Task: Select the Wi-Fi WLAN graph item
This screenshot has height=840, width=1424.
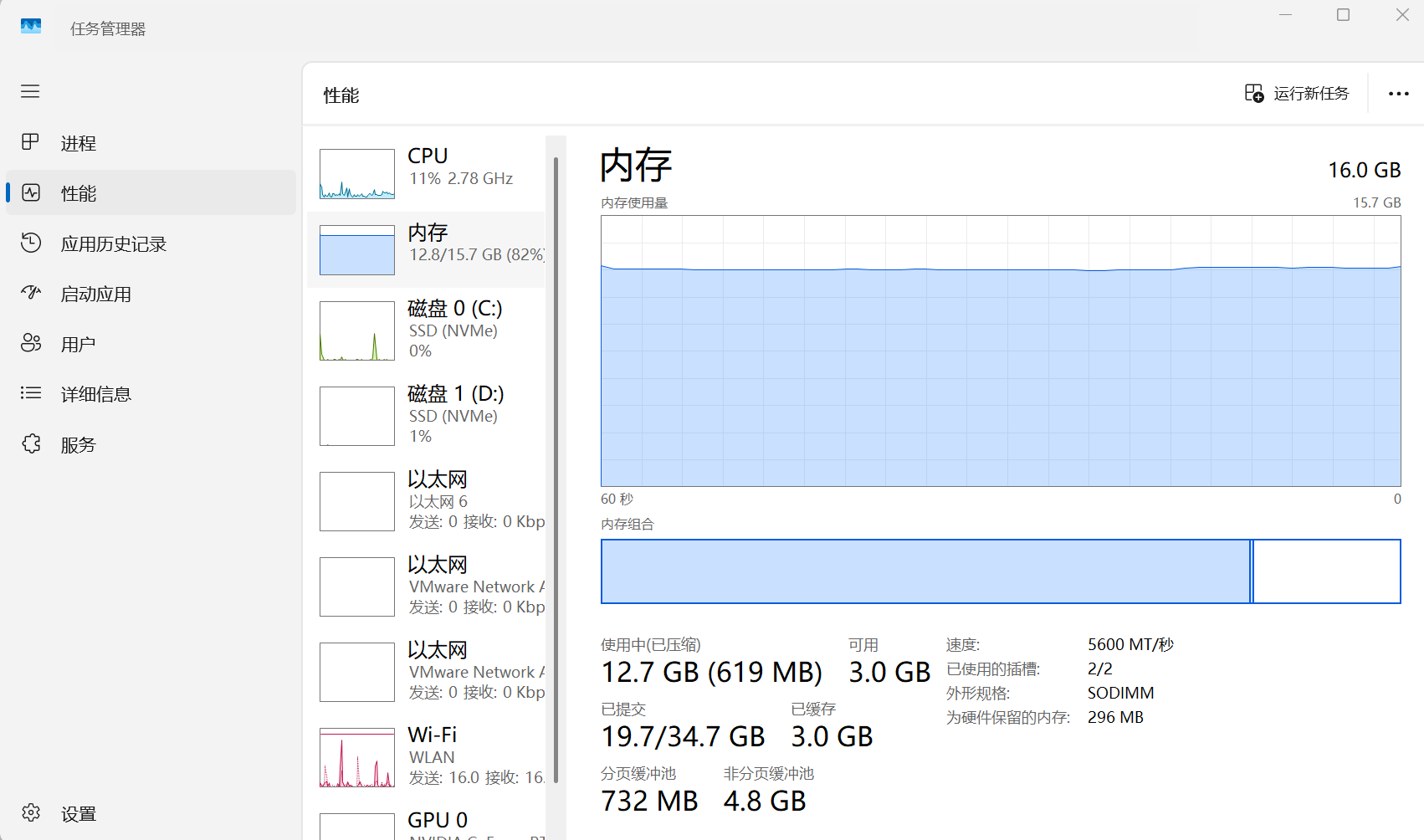Action: [x=428, y=757]
